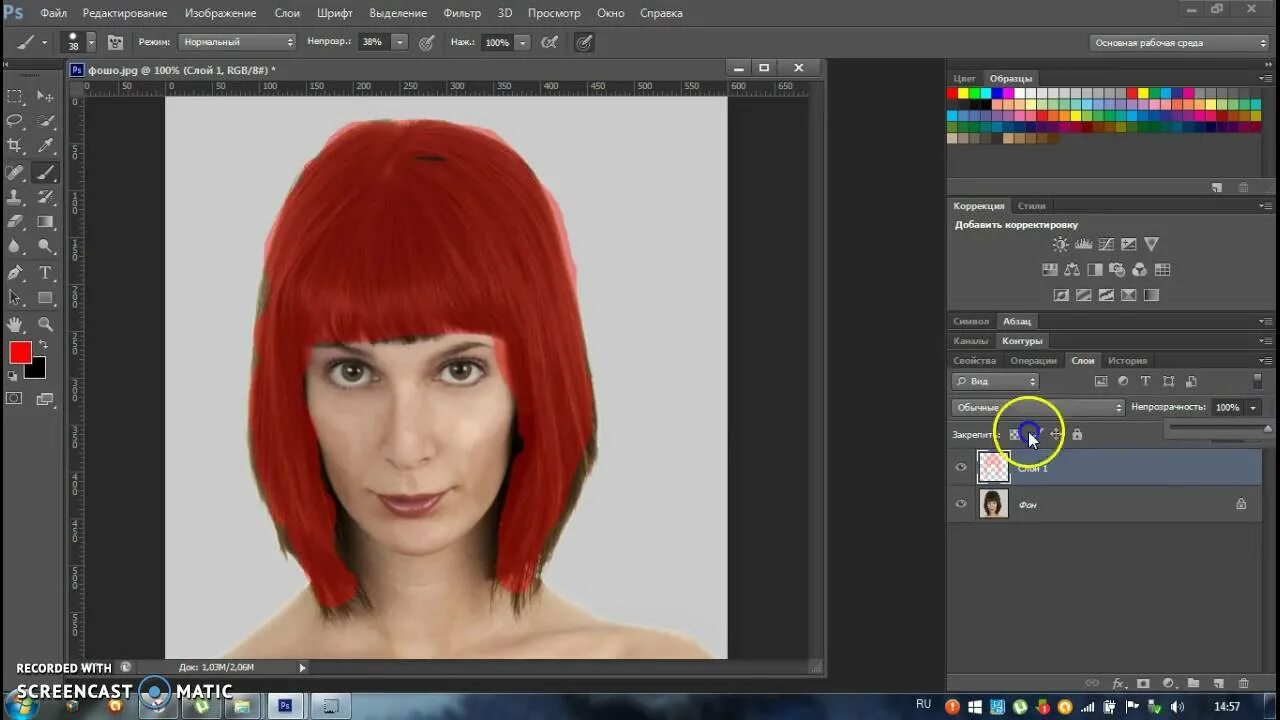
Task: Open the Фильтр menu
Action: pos(462,13)
